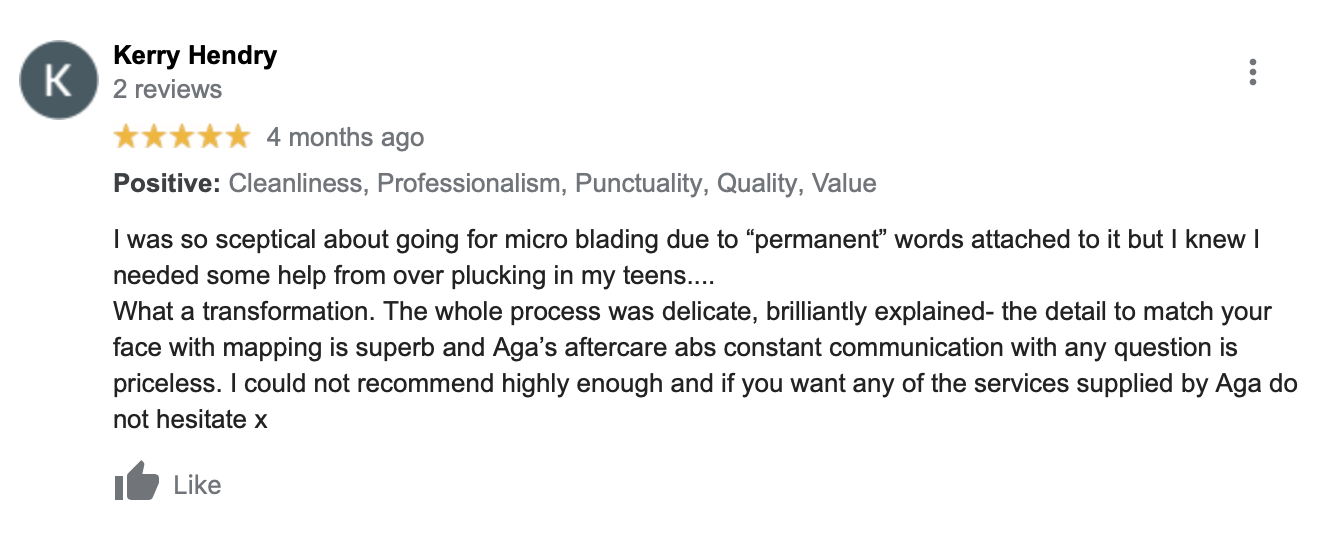Screen dimensions: 1330x542
Task: Click the "not hesitate x" closing line
Action: point(190,419)
